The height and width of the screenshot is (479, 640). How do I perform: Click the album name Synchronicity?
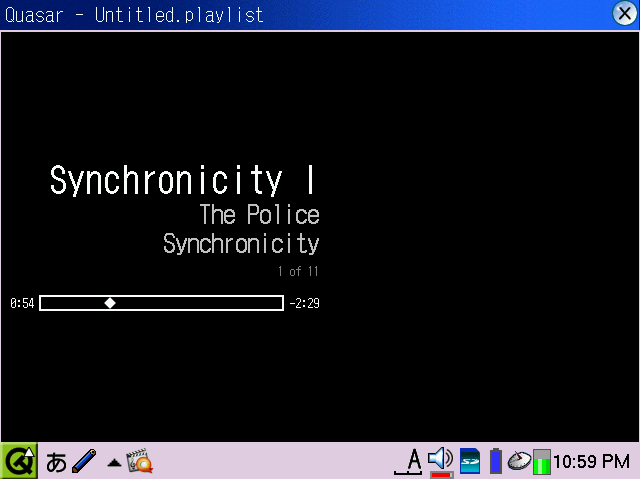click(241, 244)
